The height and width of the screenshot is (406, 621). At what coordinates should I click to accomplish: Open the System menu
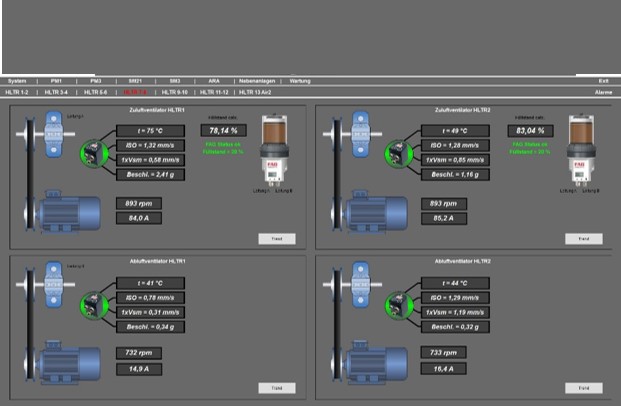tap(17, 80)
